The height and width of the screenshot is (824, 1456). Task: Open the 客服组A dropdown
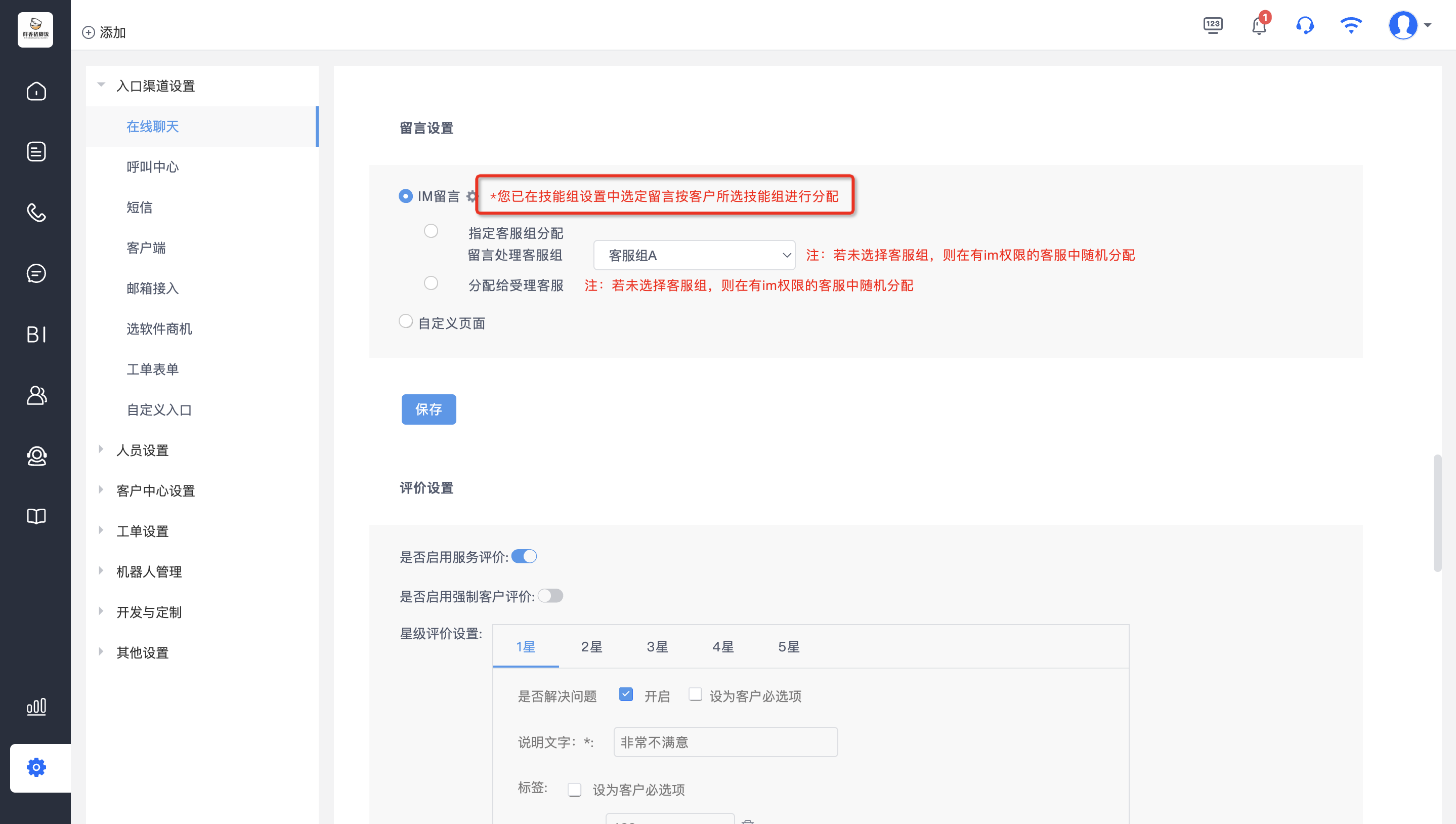[x=694, y=255]
